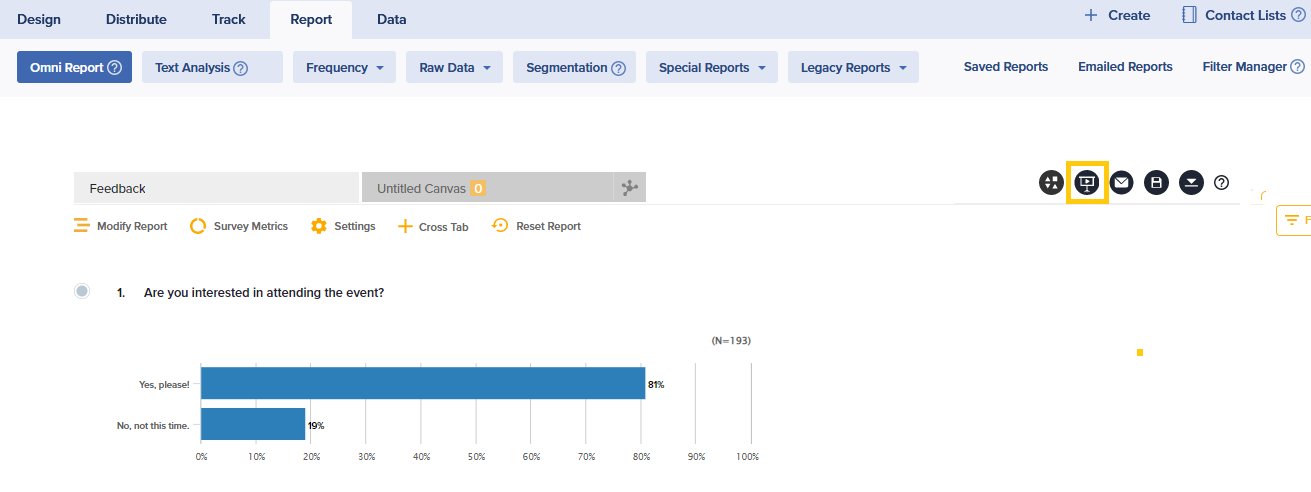This screenshot has height=492, width=1311.
Task: Click the Modify Report button
Action: point(121,226)
